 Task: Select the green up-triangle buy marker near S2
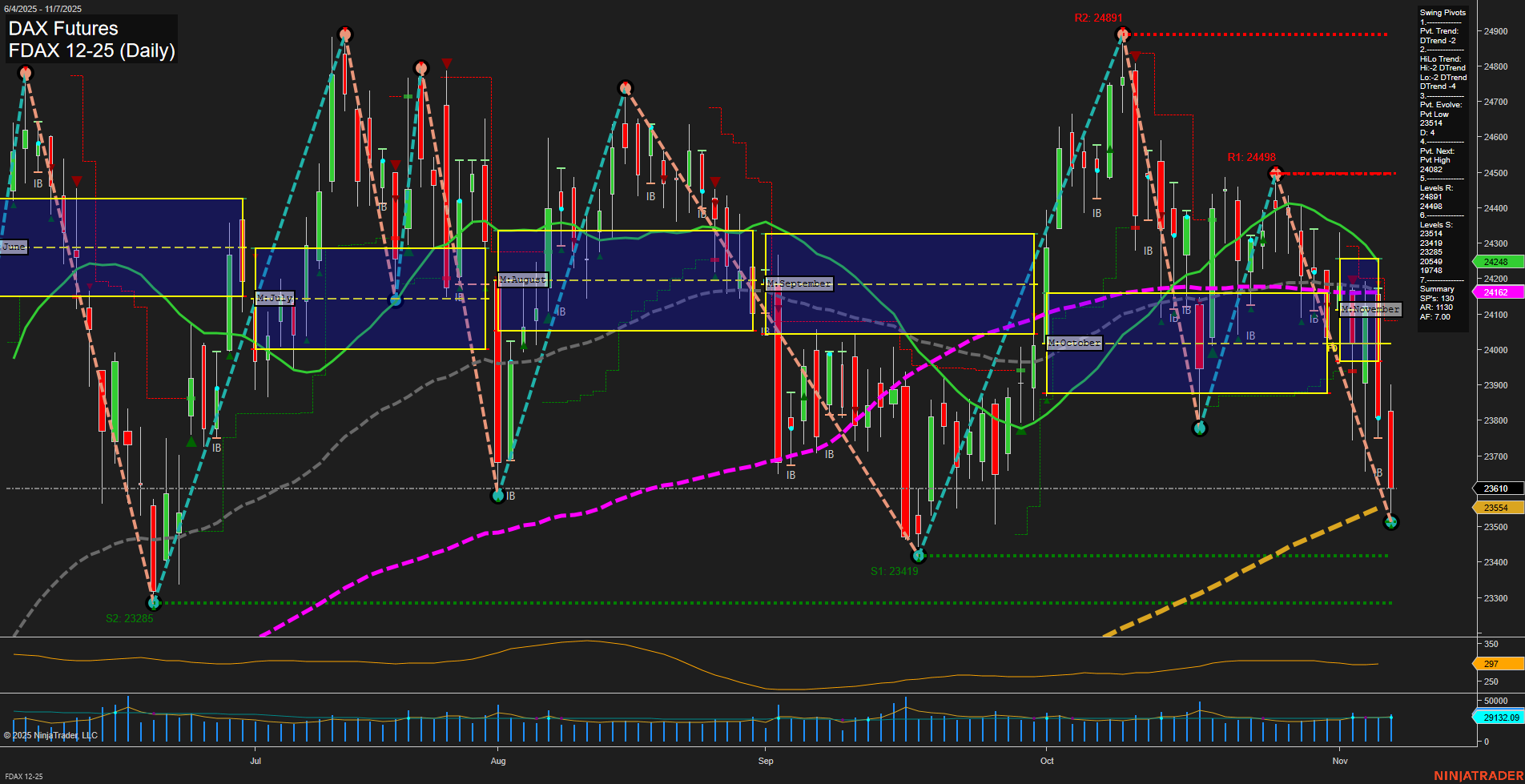190,440
